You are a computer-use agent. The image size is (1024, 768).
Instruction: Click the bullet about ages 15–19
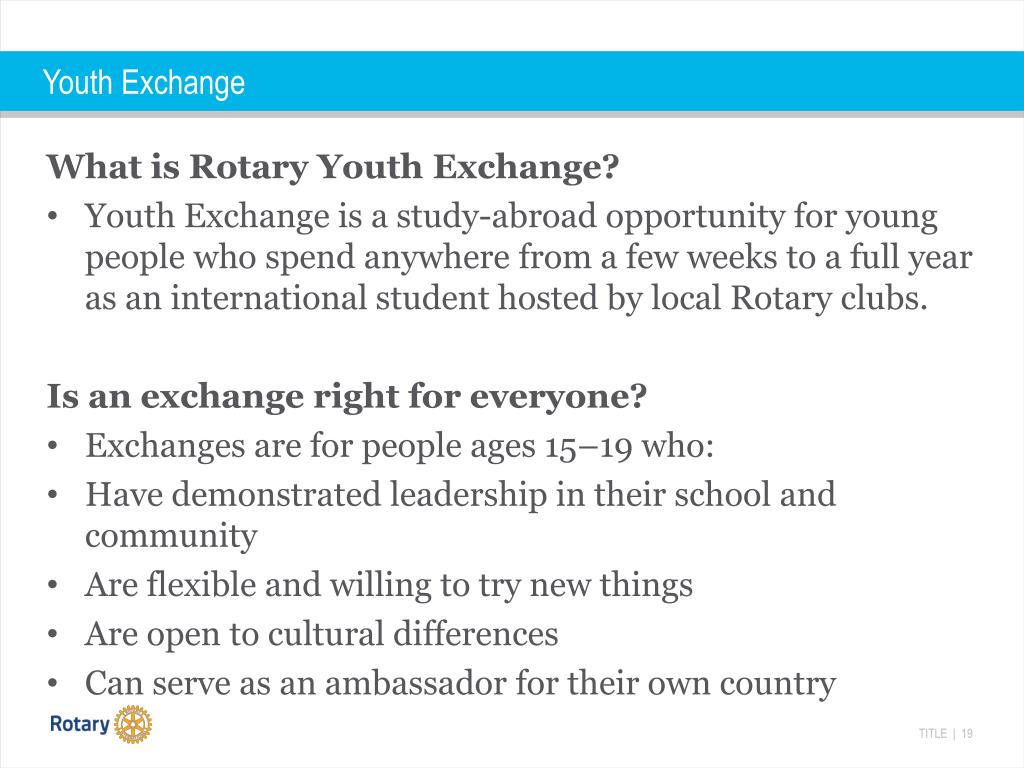pos(400,447)
